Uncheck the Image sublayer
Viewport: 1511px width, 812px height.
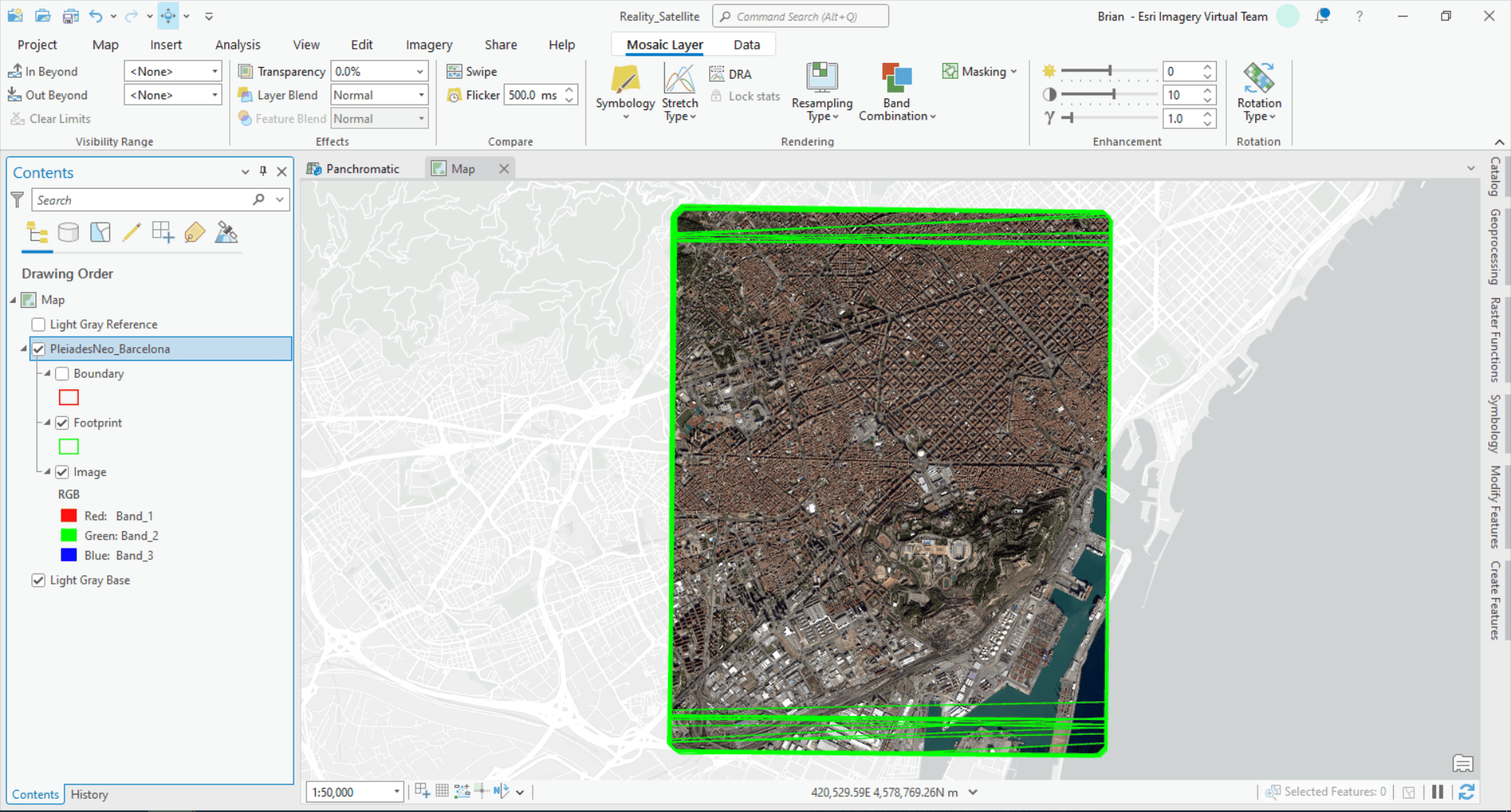[62, 471]
